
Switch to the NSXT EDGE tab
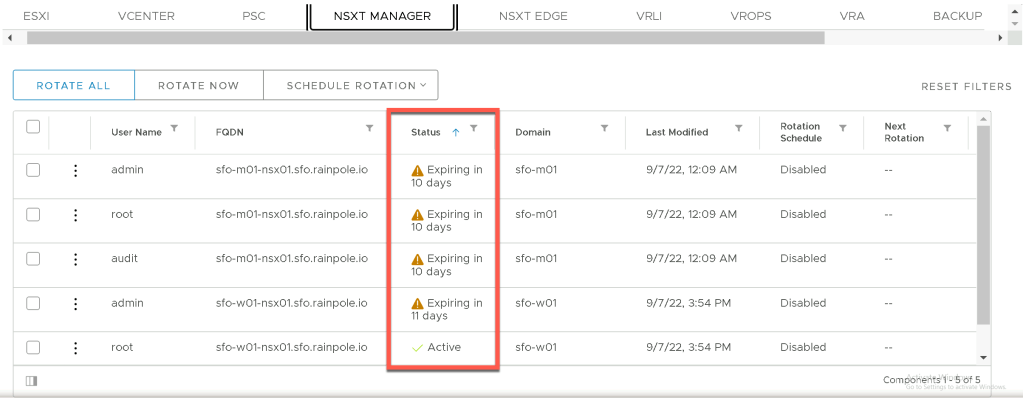[x=534, y=16]
